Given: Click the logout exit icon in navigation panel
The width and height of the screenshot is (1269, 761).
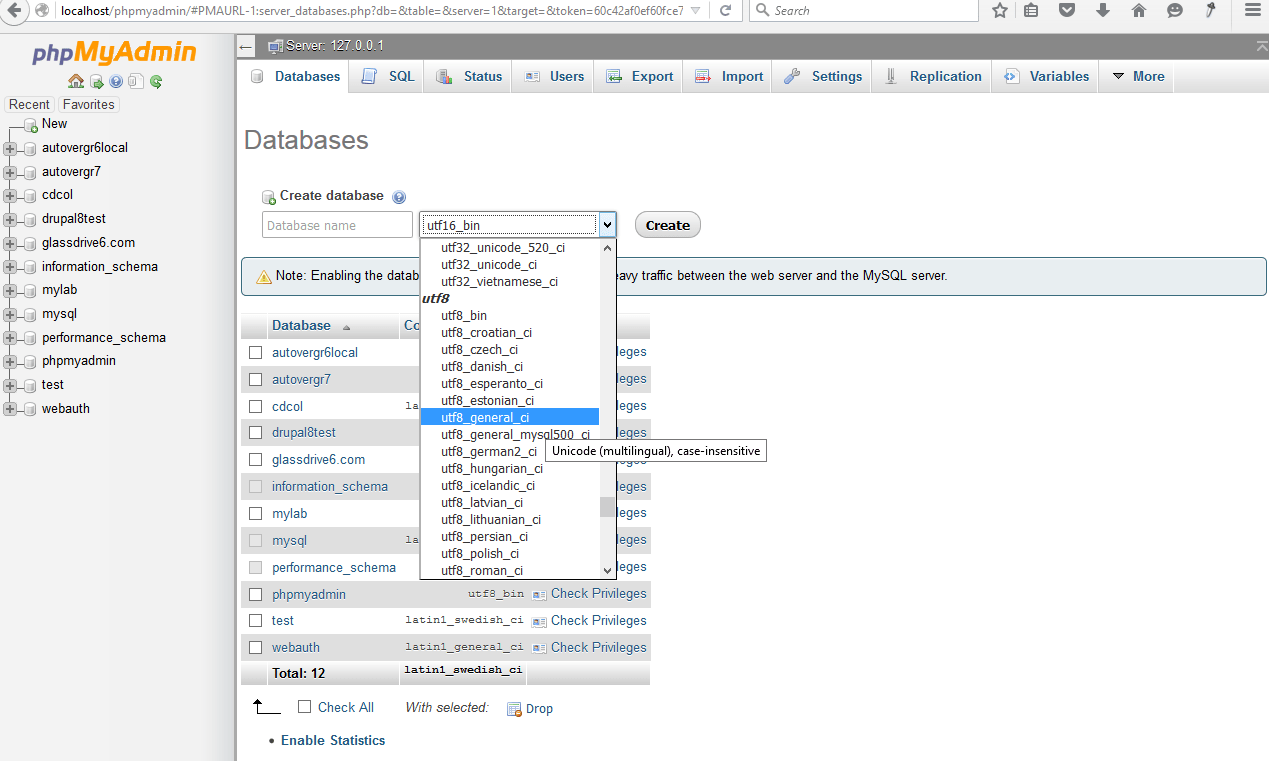Looking at the screenshot, I should 96,84.
